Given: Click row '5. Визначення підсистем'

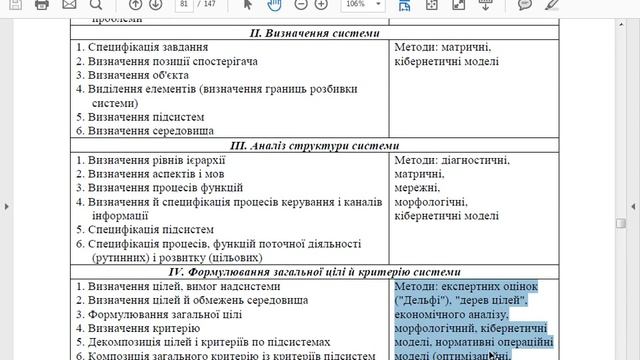Looking at the screenshot, I should (x=140, y=117).
